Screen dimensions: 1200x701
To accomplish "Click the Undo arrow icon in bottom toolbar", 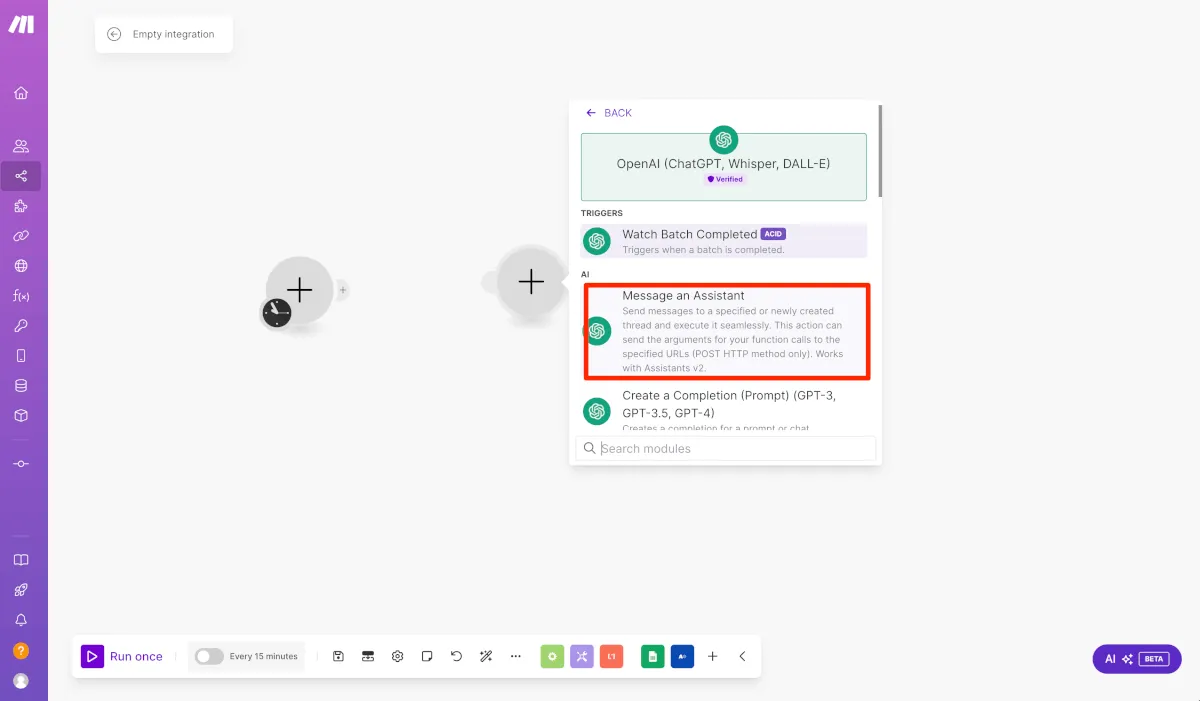I will (457, 656).
